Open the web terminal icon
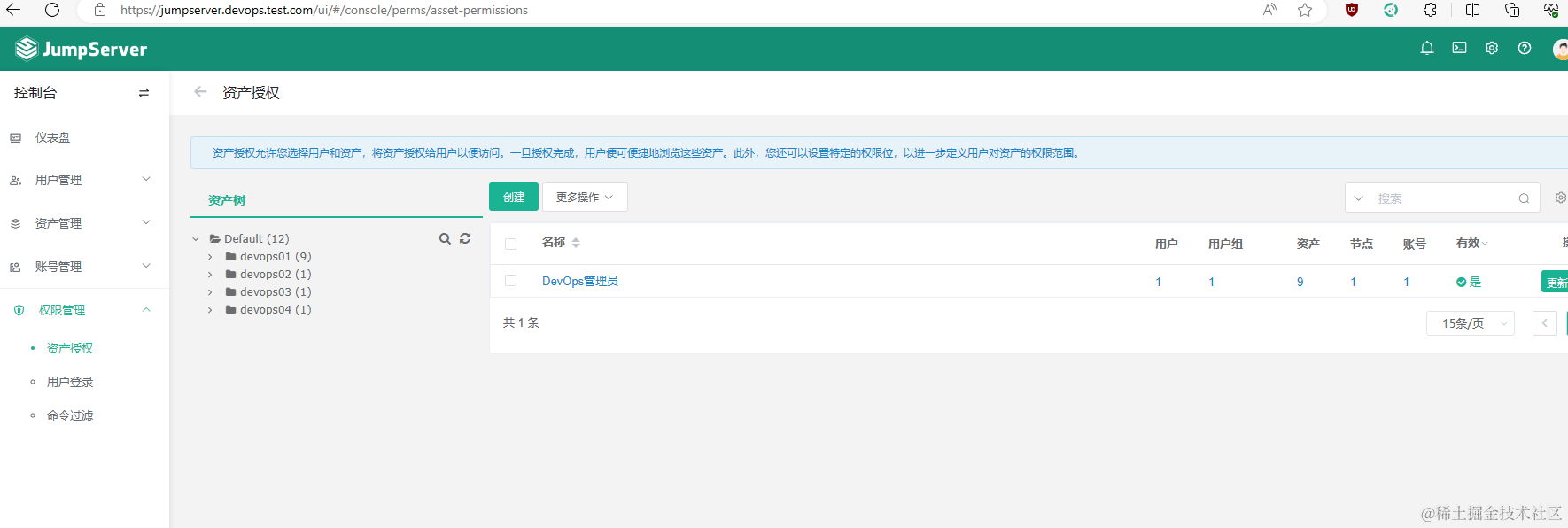Viewport: 1568px width, 528px height. [1459, 48]
